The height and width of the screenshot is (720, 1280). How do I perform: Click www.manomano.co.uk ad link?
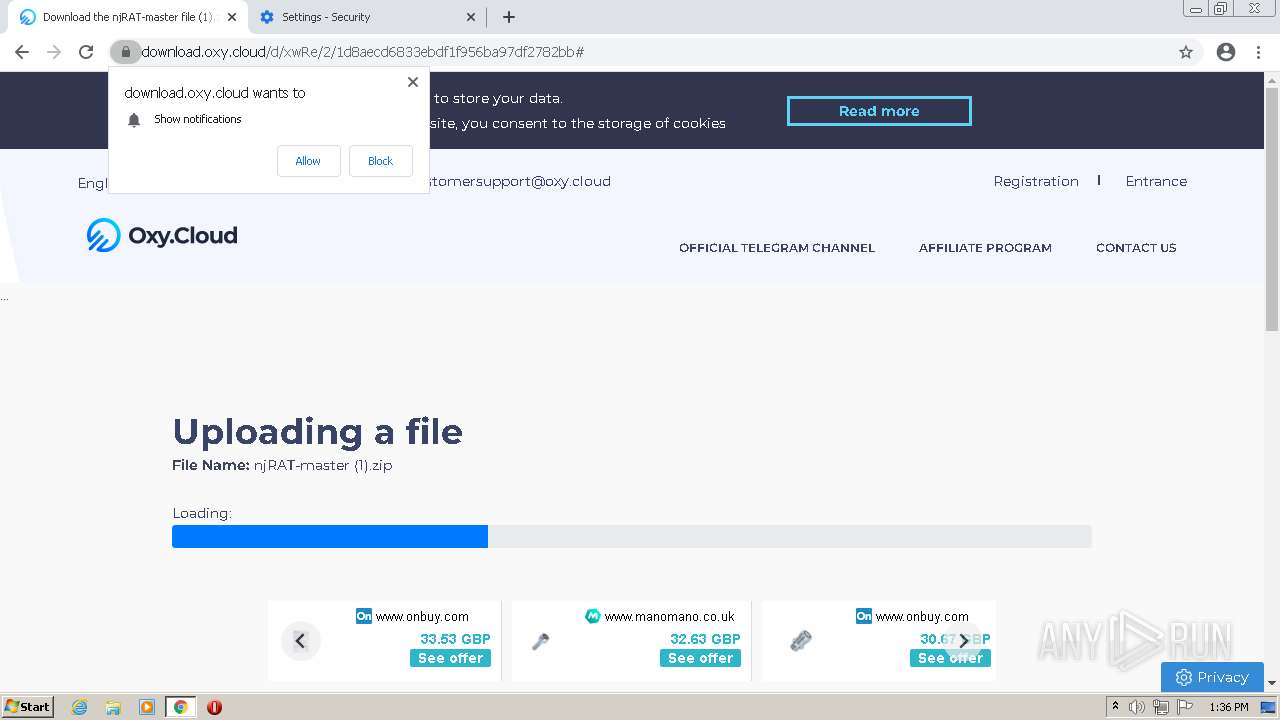click(669, 617)
